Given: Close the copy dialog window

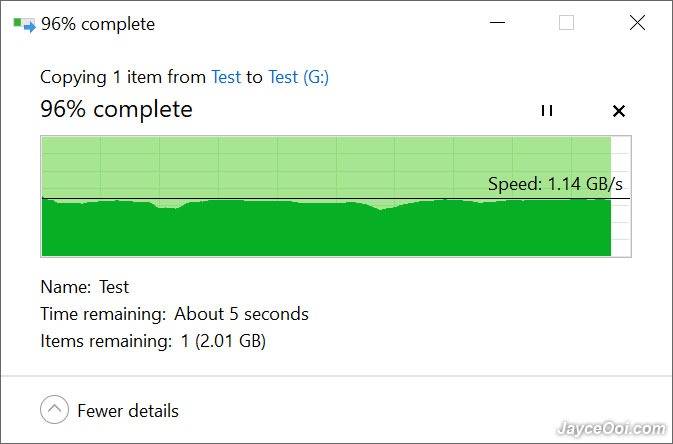Looking at the screenshot, I should pos(637,22).
